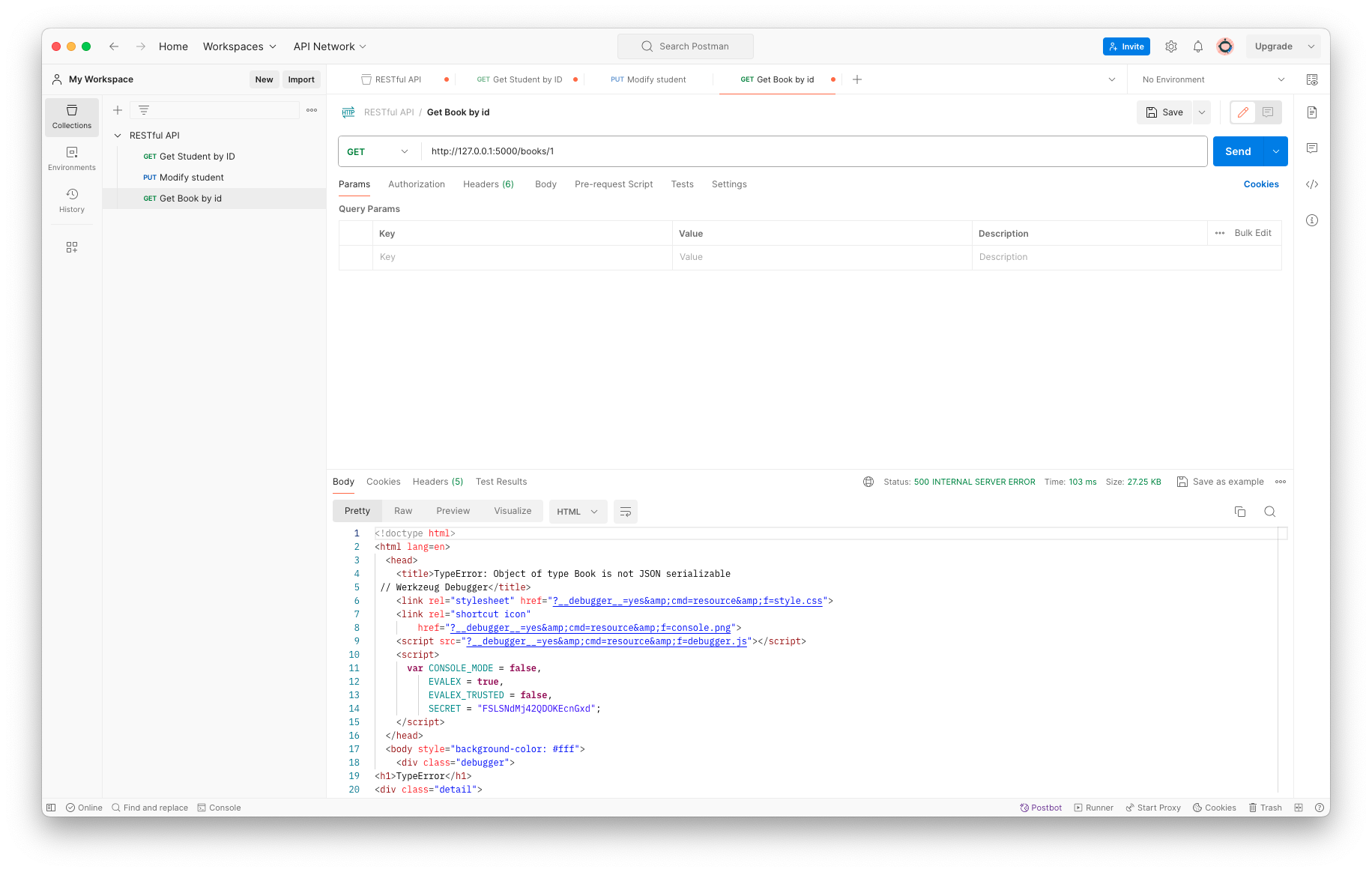Open the Cookies link beside request tabs
This screenshot has height=872, width=1372.
[1261, 184]
